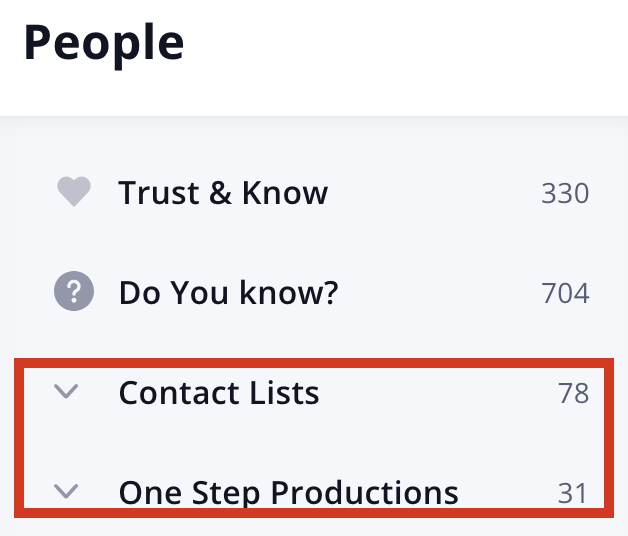
Task: Choose the Trust & Know sidebar entry
Action: pos(314,192)
